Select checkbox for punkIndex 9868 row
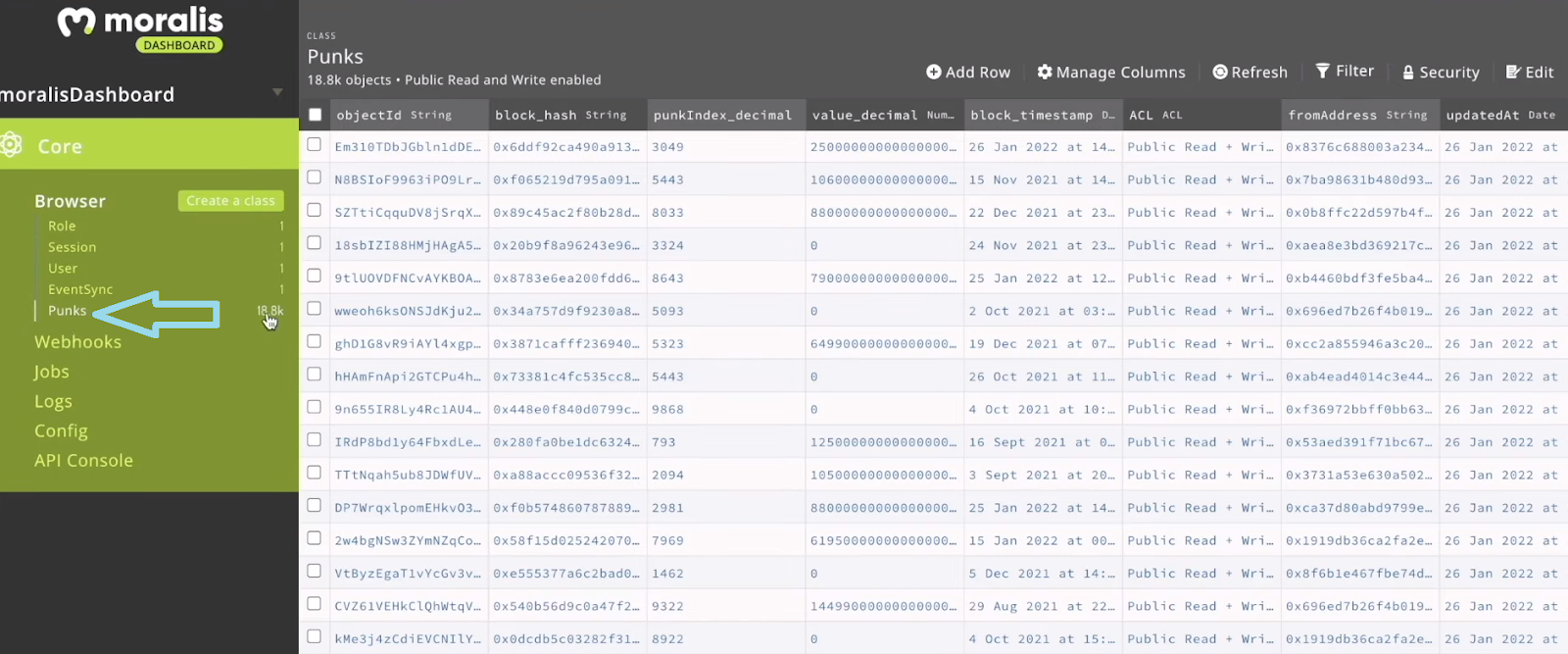 point(314,407)
